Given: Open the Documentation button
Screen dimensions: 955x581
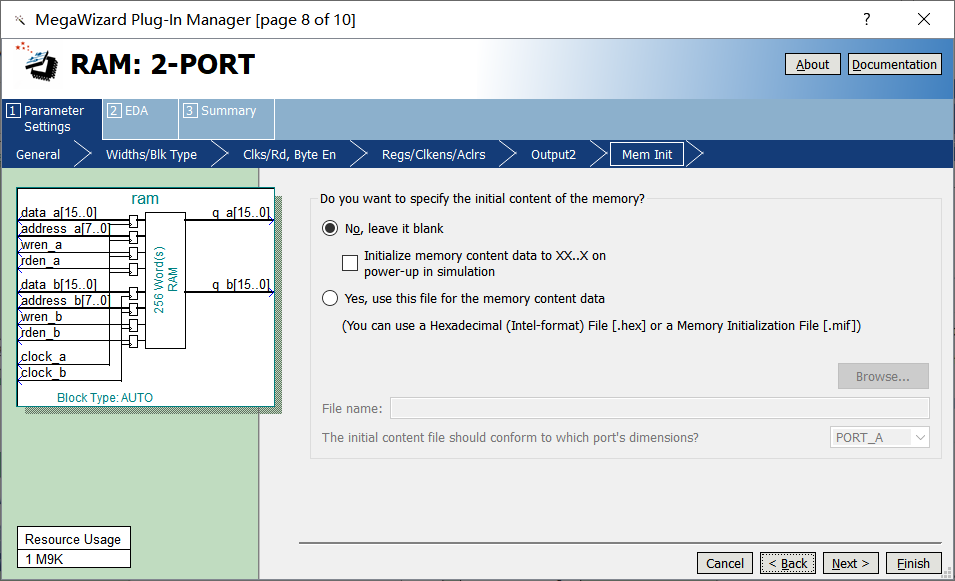Looking at the screenshot, I should coord(894,64).
